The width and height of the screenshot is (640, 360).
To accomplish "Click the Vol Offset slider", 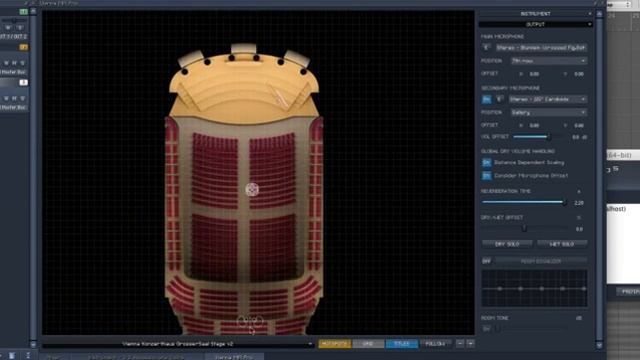I will (537, 137).
